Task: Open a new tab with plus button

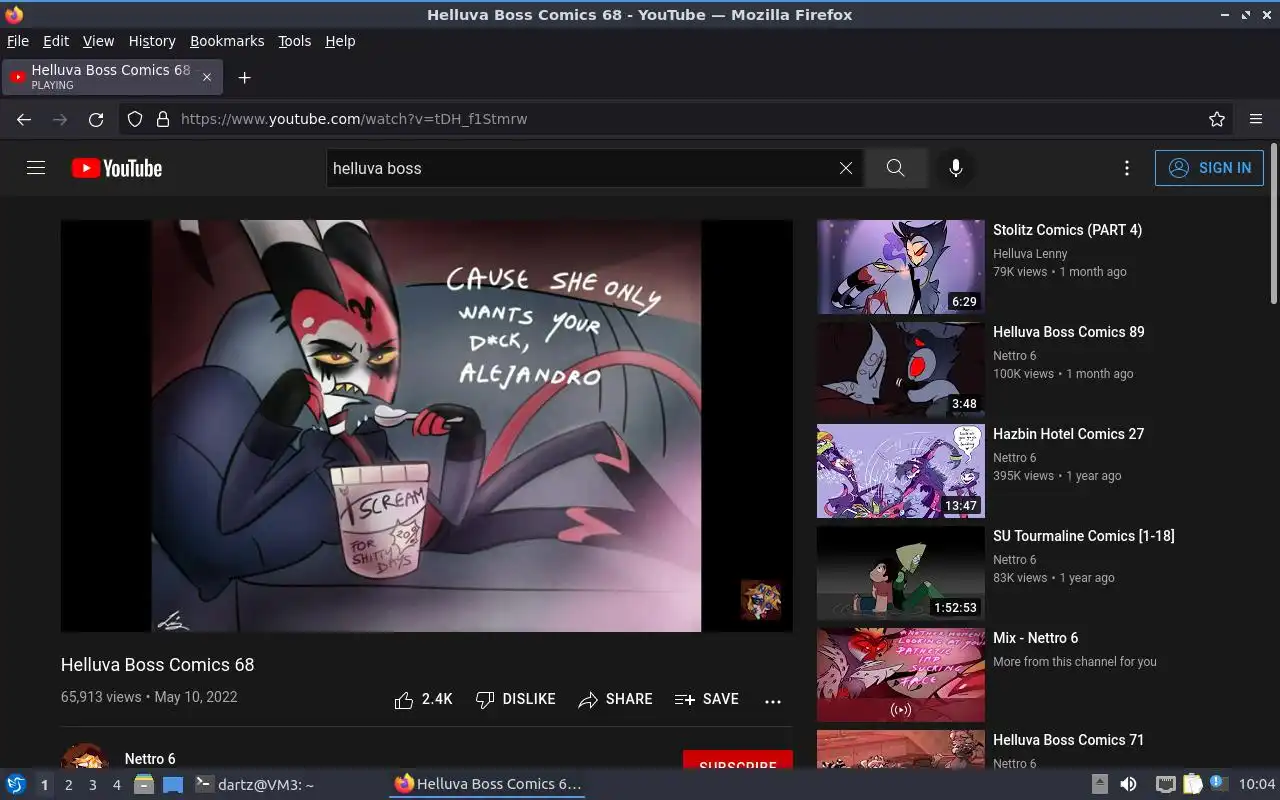Action: pos(244,77)
